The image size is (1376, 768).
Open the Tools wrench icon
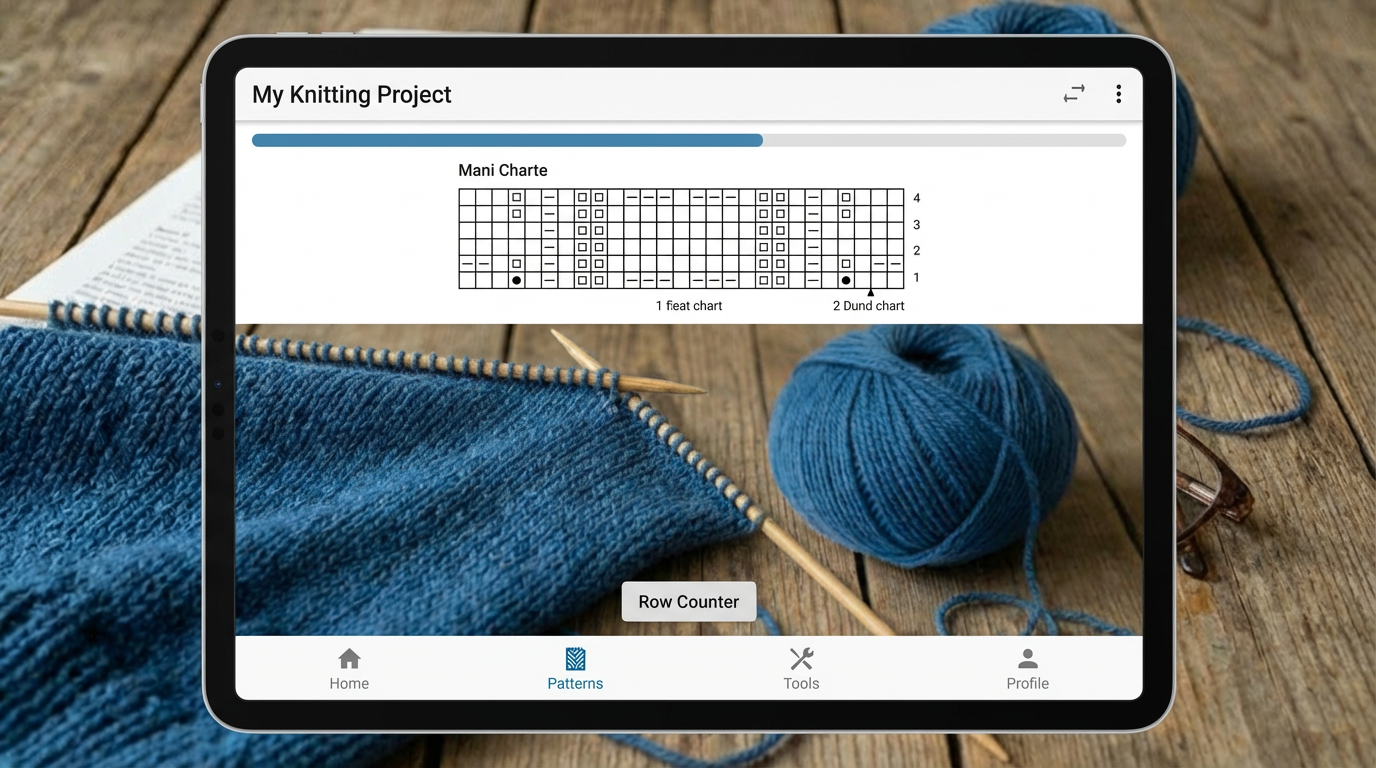point(801,659)
